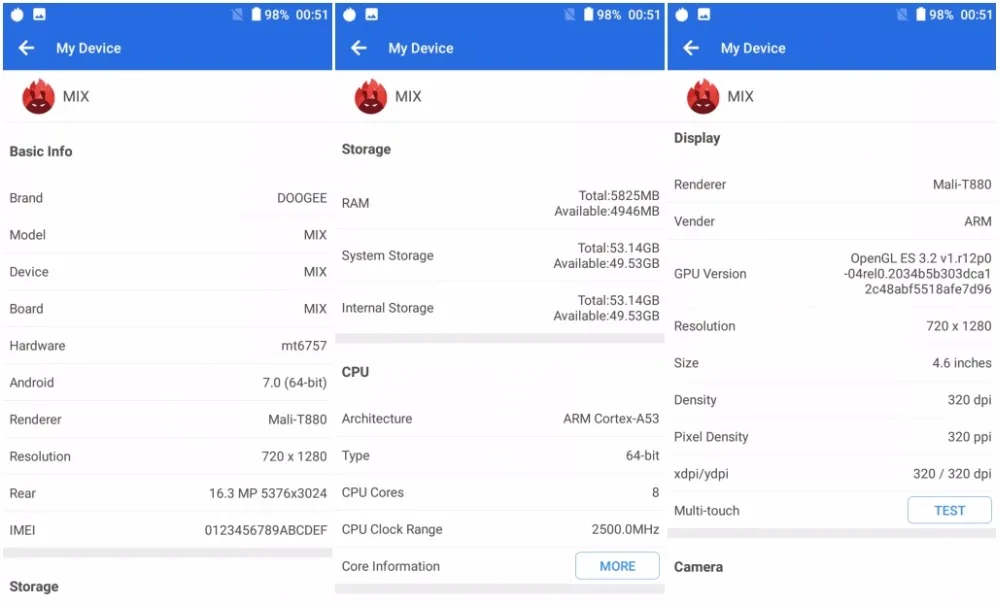Viewport: 1000px width, 604px height.
Task: Tap no-SIM status icon on Basic Info screen
Action: (x=237, y=15)
